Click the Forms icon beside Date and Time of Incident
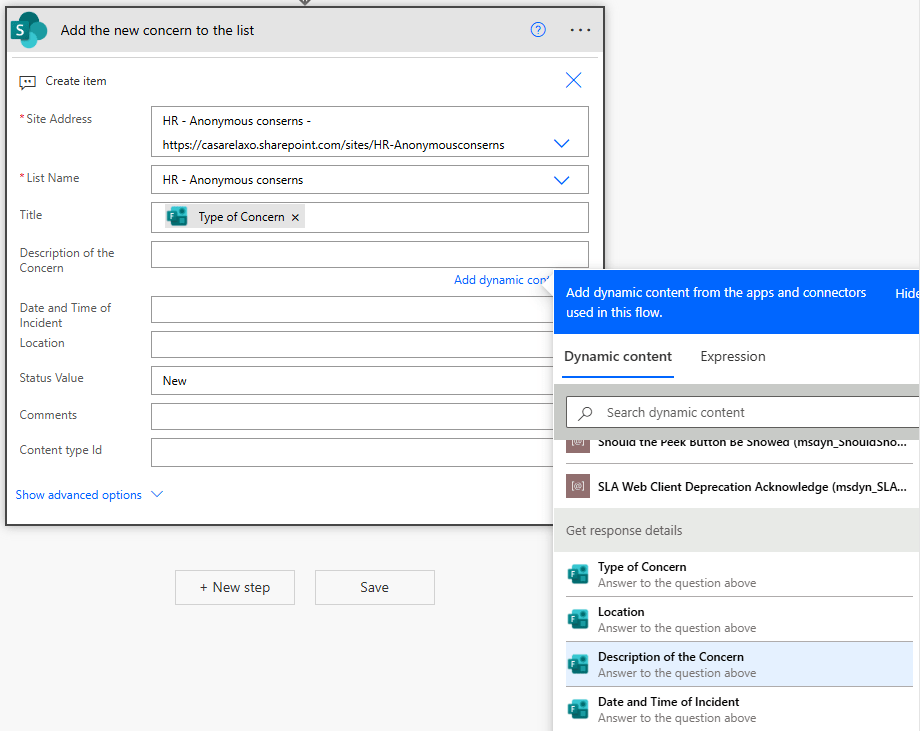 578,709
